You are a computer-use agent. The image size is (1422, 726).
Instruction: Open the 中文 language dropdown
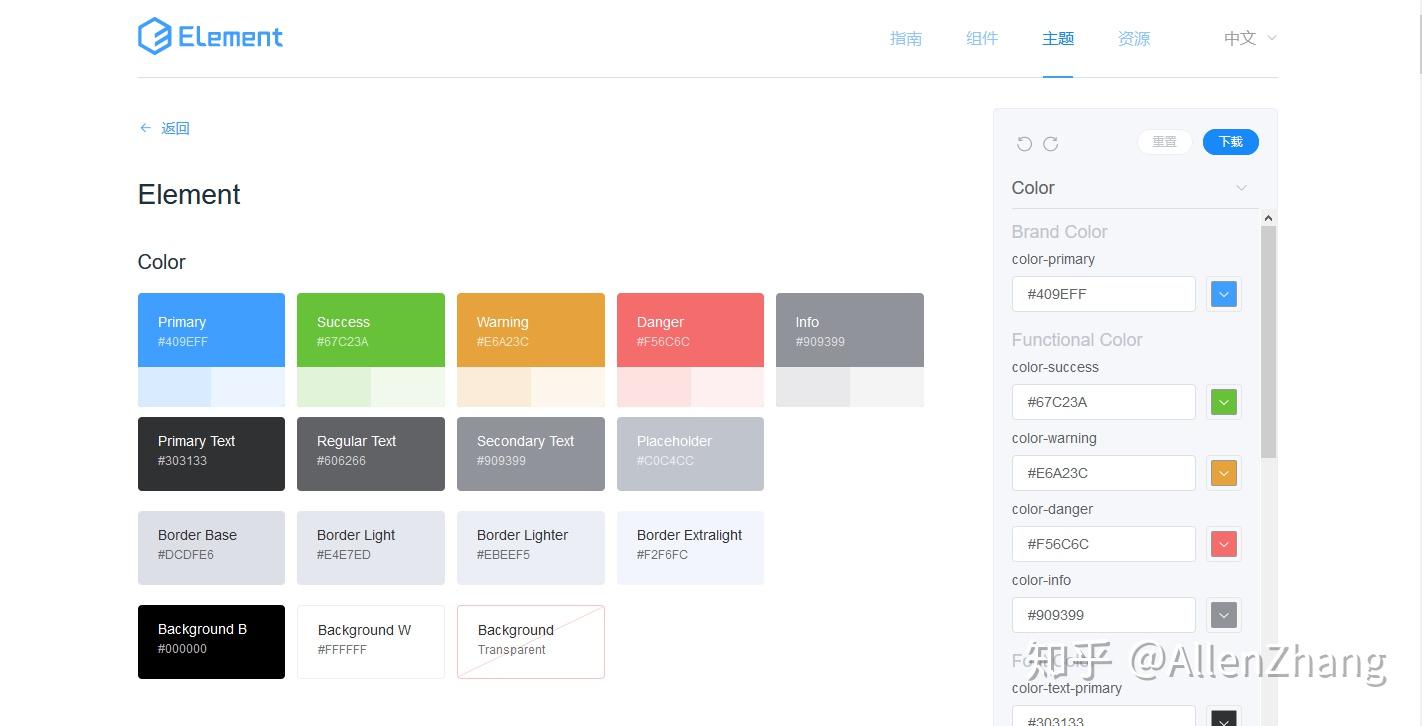[x=1250, y=38]
